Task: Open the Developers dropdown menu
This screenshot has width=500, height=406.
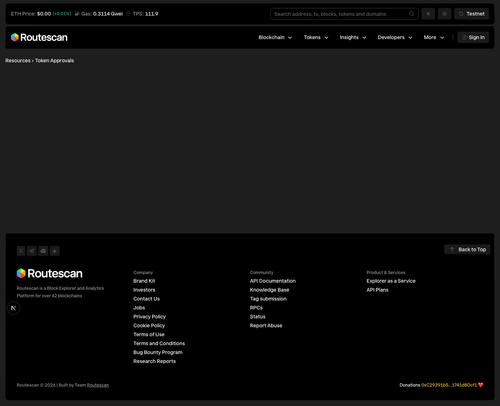Action: pyautogui.click(x=395, y=37)
